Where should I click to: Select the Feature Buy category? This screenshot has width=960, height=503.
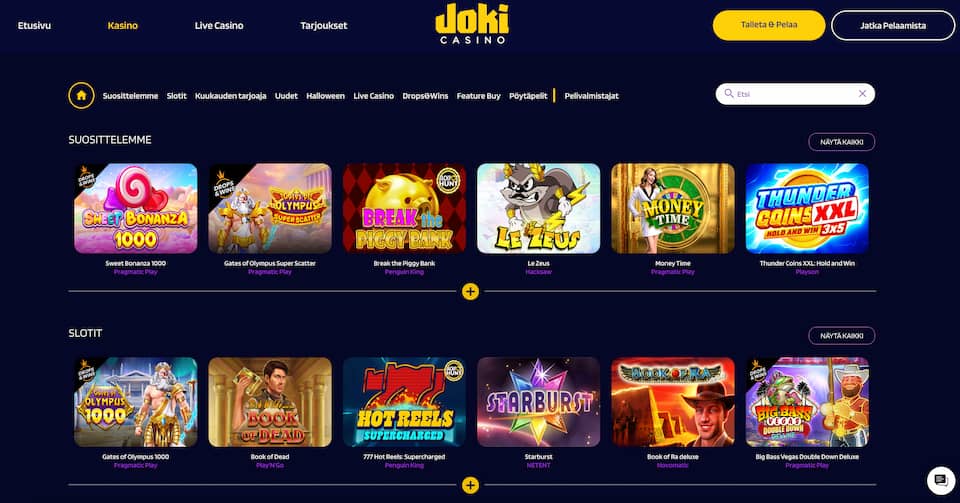point(478,96)
